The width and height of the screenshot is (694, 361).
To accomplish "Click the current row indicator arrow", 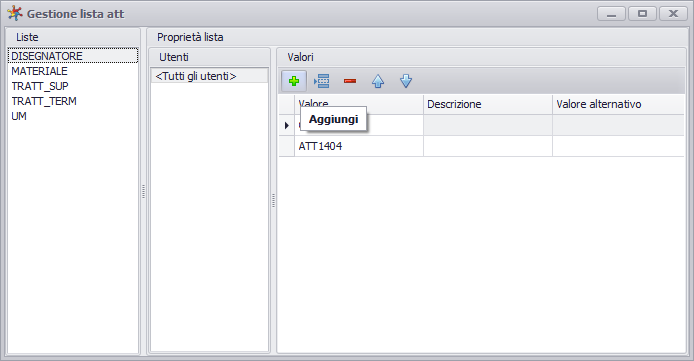I will click(287, 126).
